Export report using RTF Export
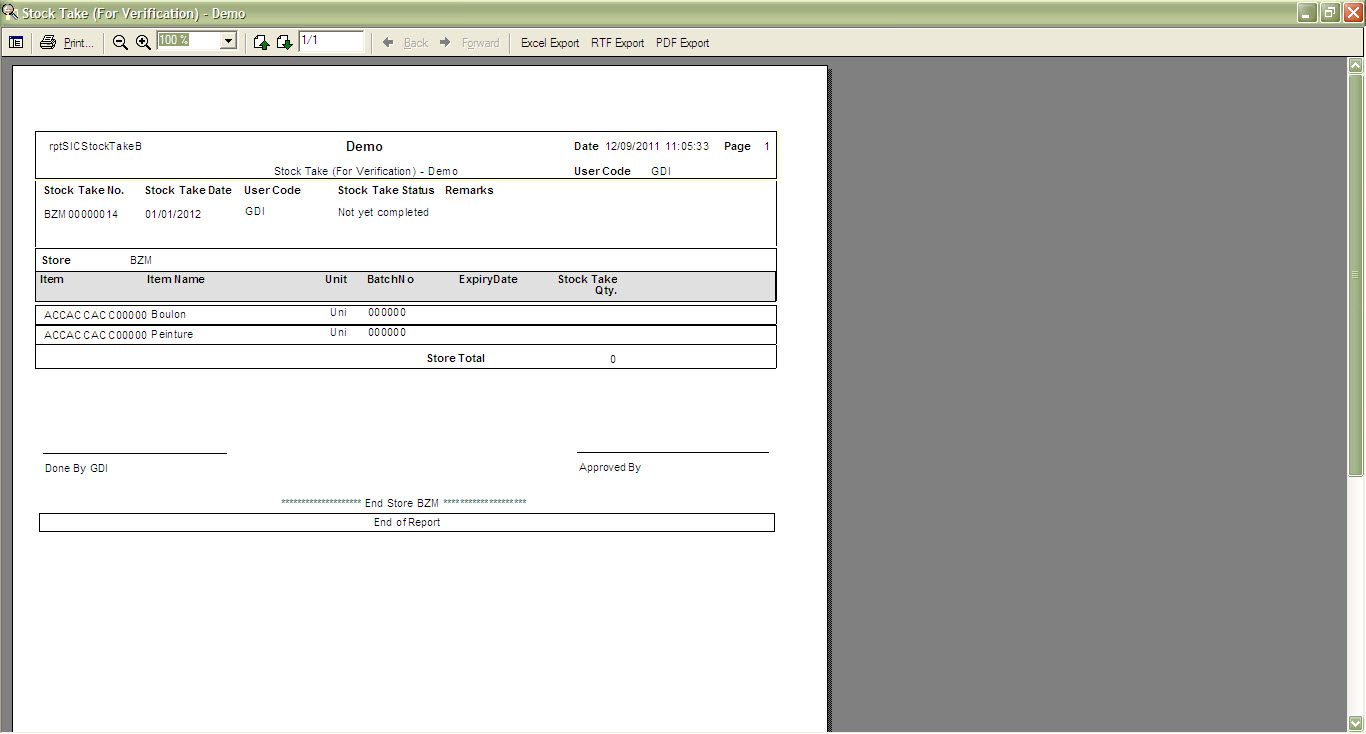The width and height of the screenshot is (1366, 734). 617,43
